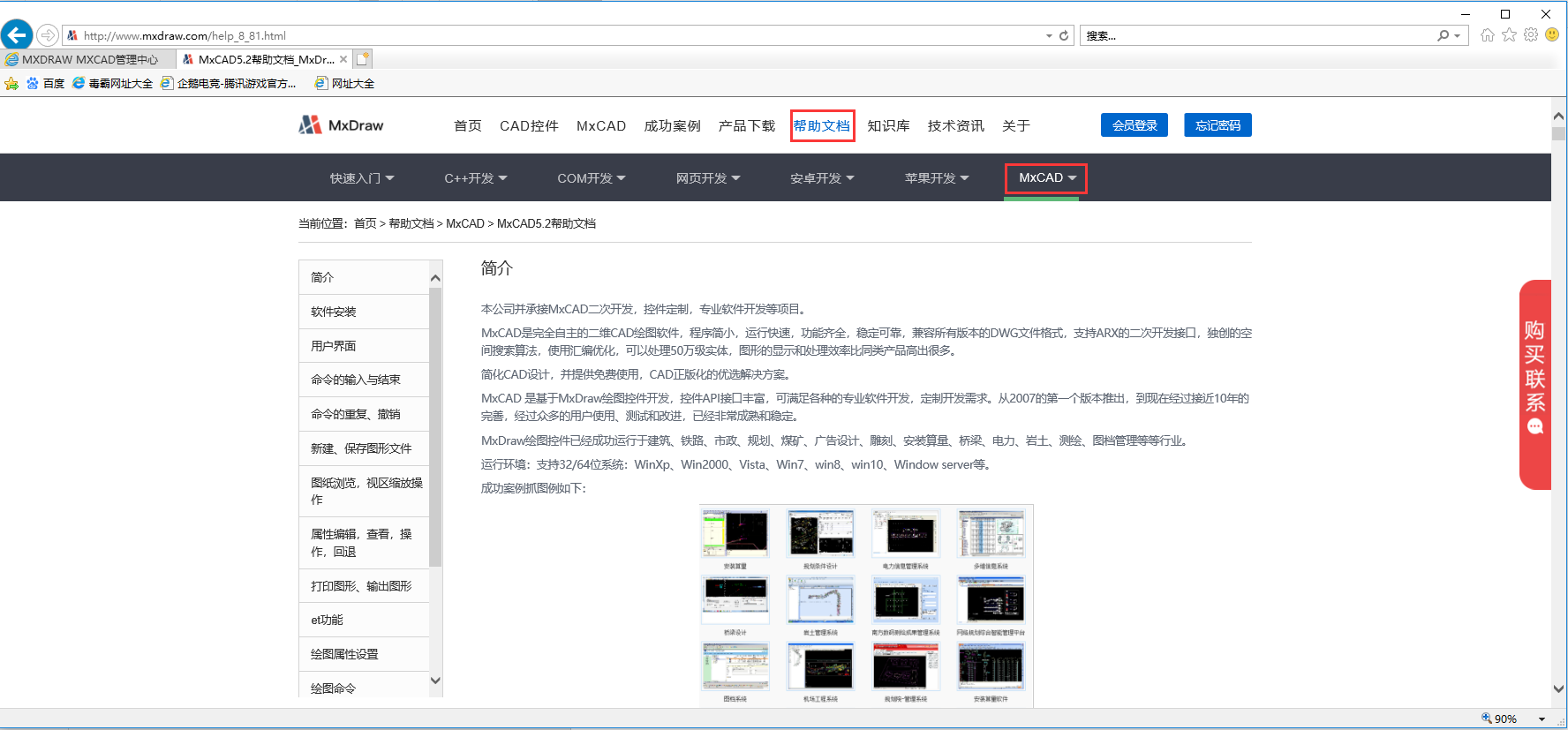Select 新建、保存图形文件 in sidebar
The image size is (1568, 730).
pos(364,448)
